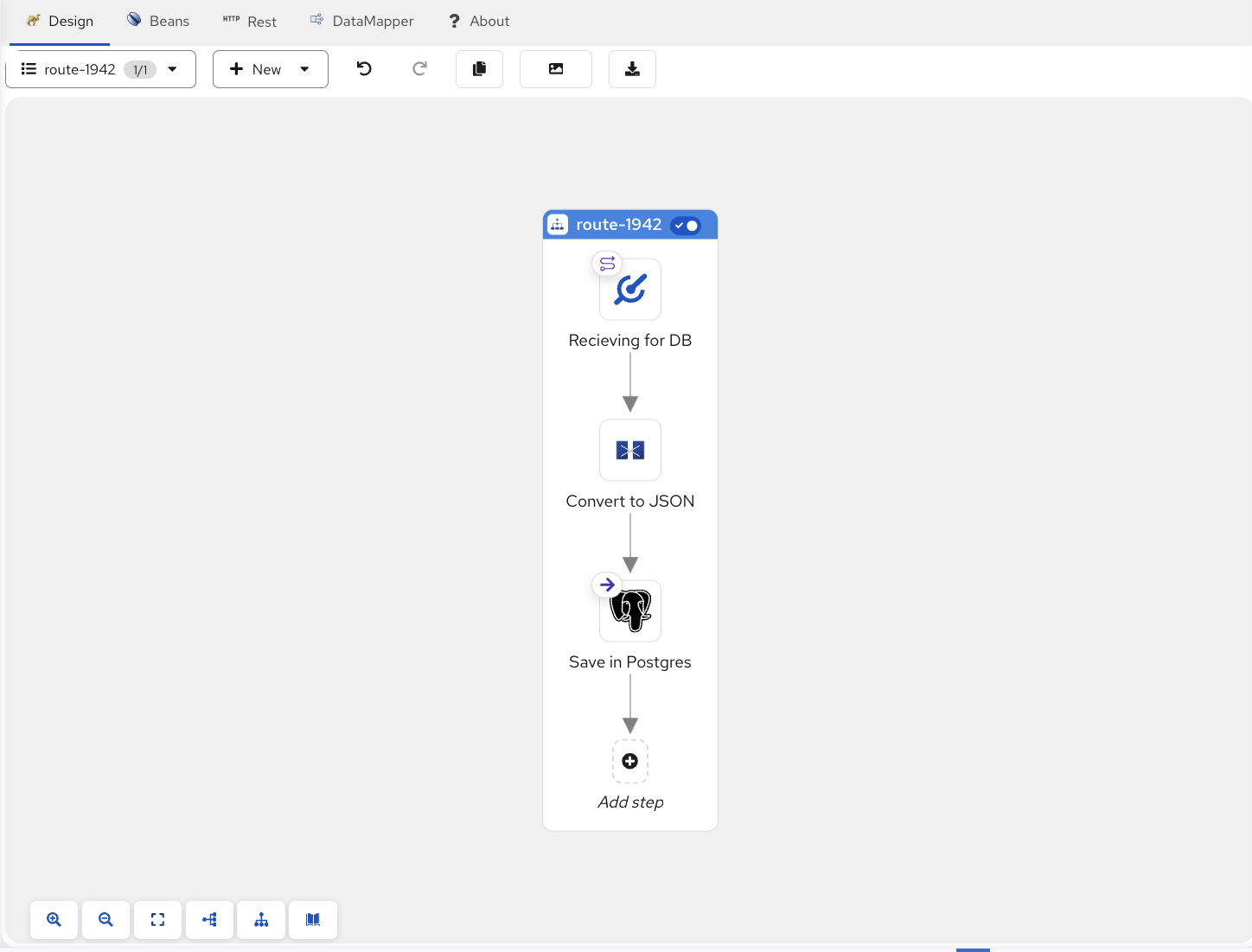Export the route as image
Screen dimensions: 1252x952
(x=556, y=69)
